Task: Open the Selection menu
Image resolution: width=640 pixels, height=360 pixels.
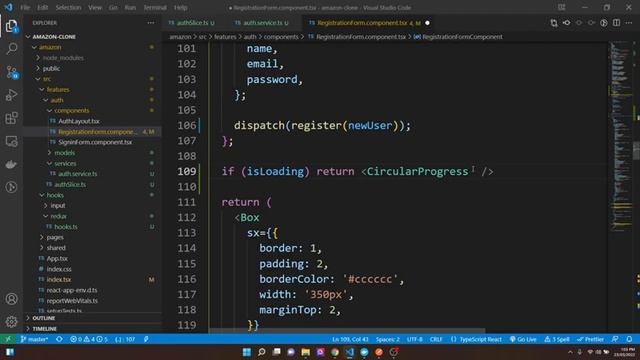Action: click(68, 7)
